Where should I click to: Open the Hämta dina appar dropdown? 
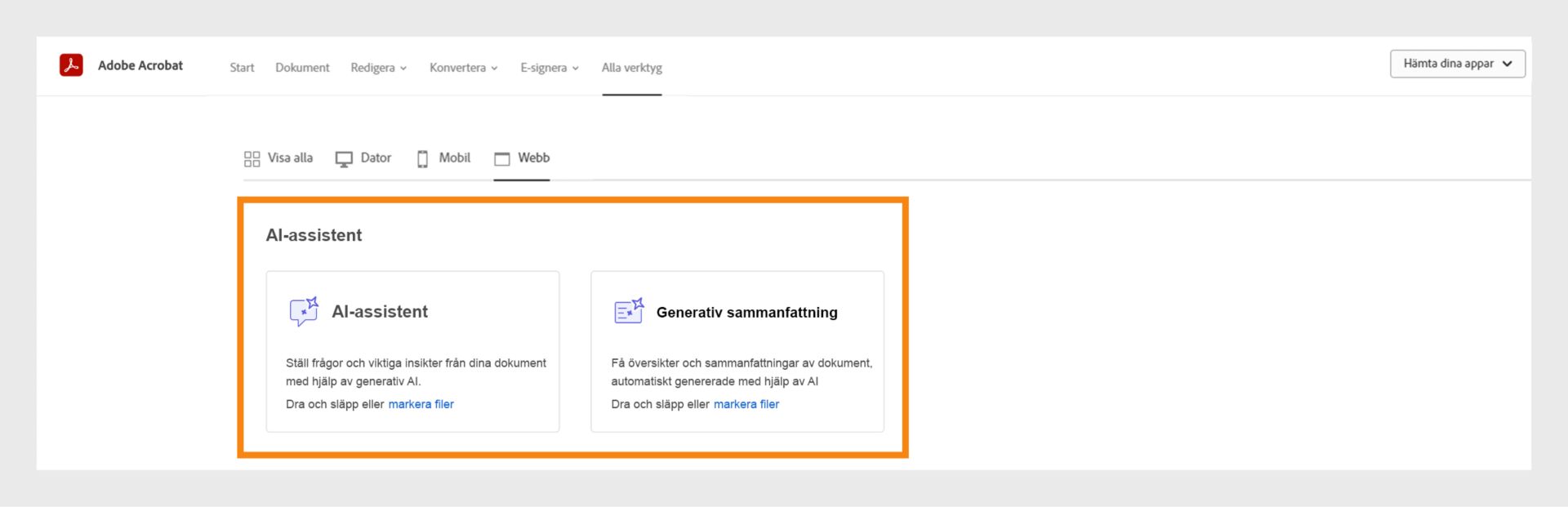[1457, 64]
